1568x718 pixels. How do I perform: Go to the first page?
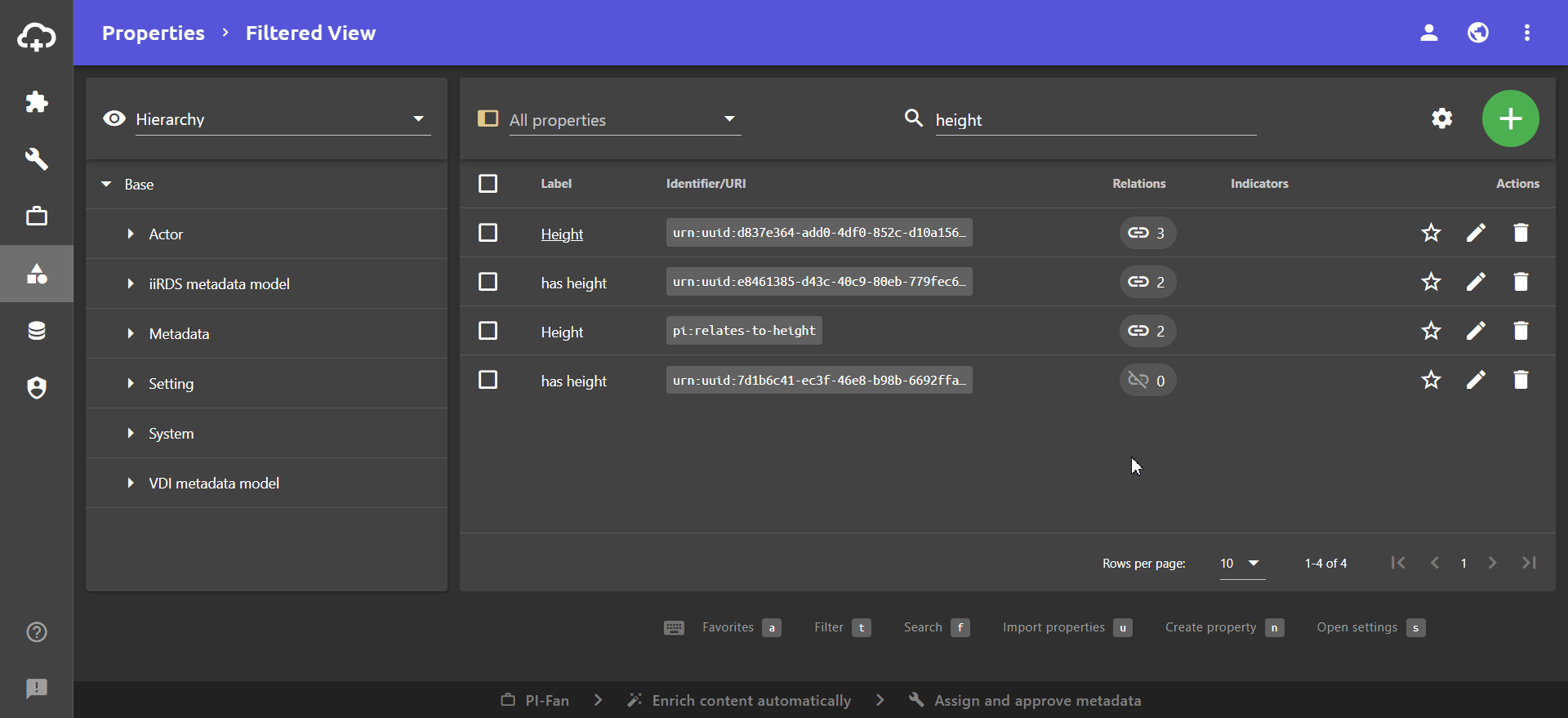[x=1398, y=563]
